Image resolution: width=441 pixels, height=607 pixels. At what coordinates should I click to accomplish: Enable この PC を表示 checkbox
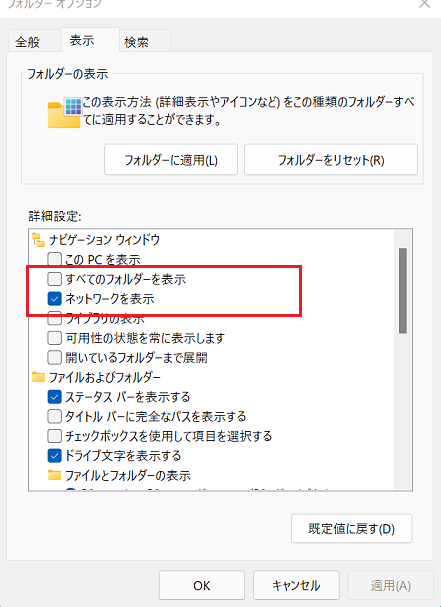pyautogui.click(x=54, y=259)
